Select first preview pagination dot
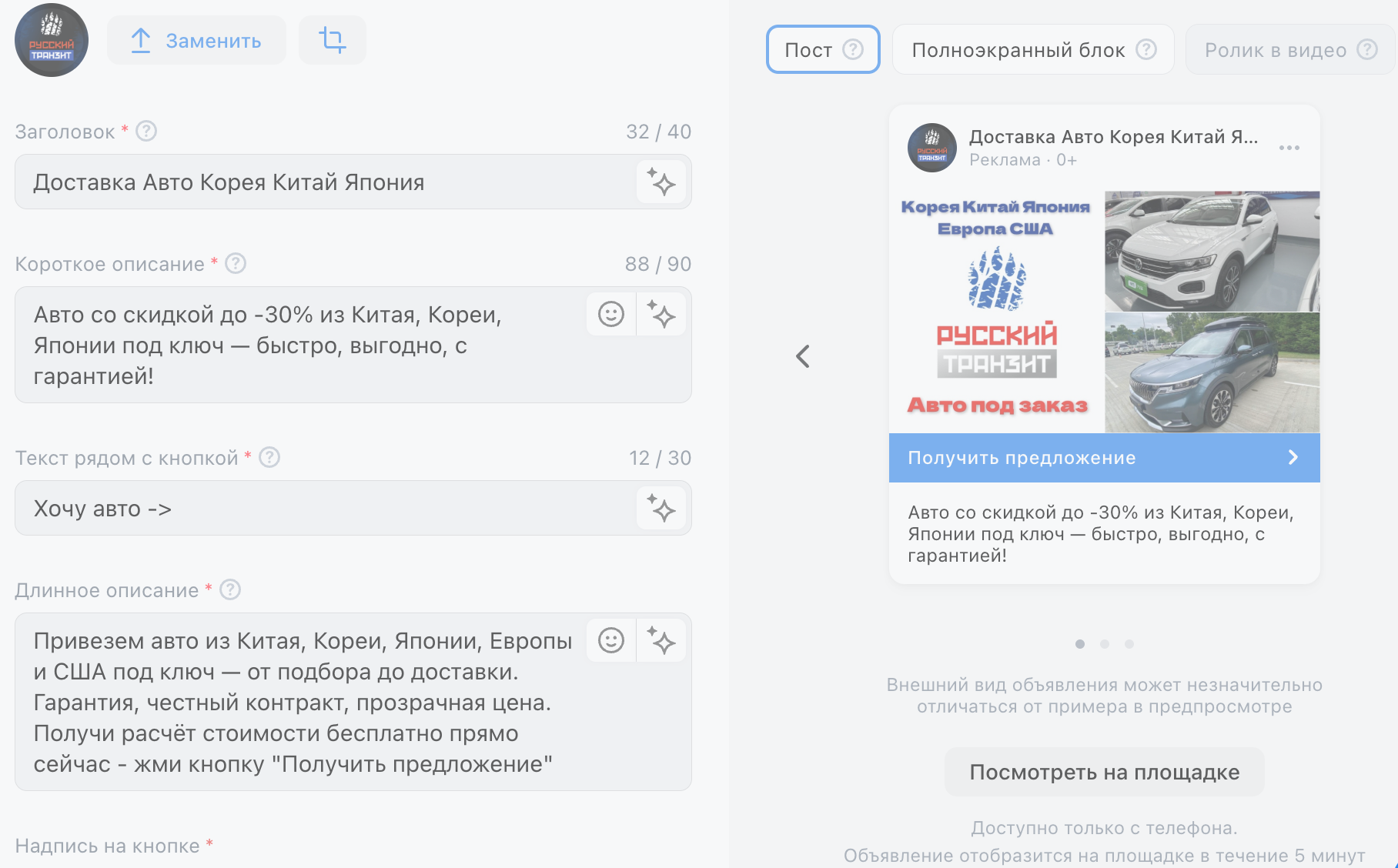The image size is (1398, 868). pos(1080,644)
